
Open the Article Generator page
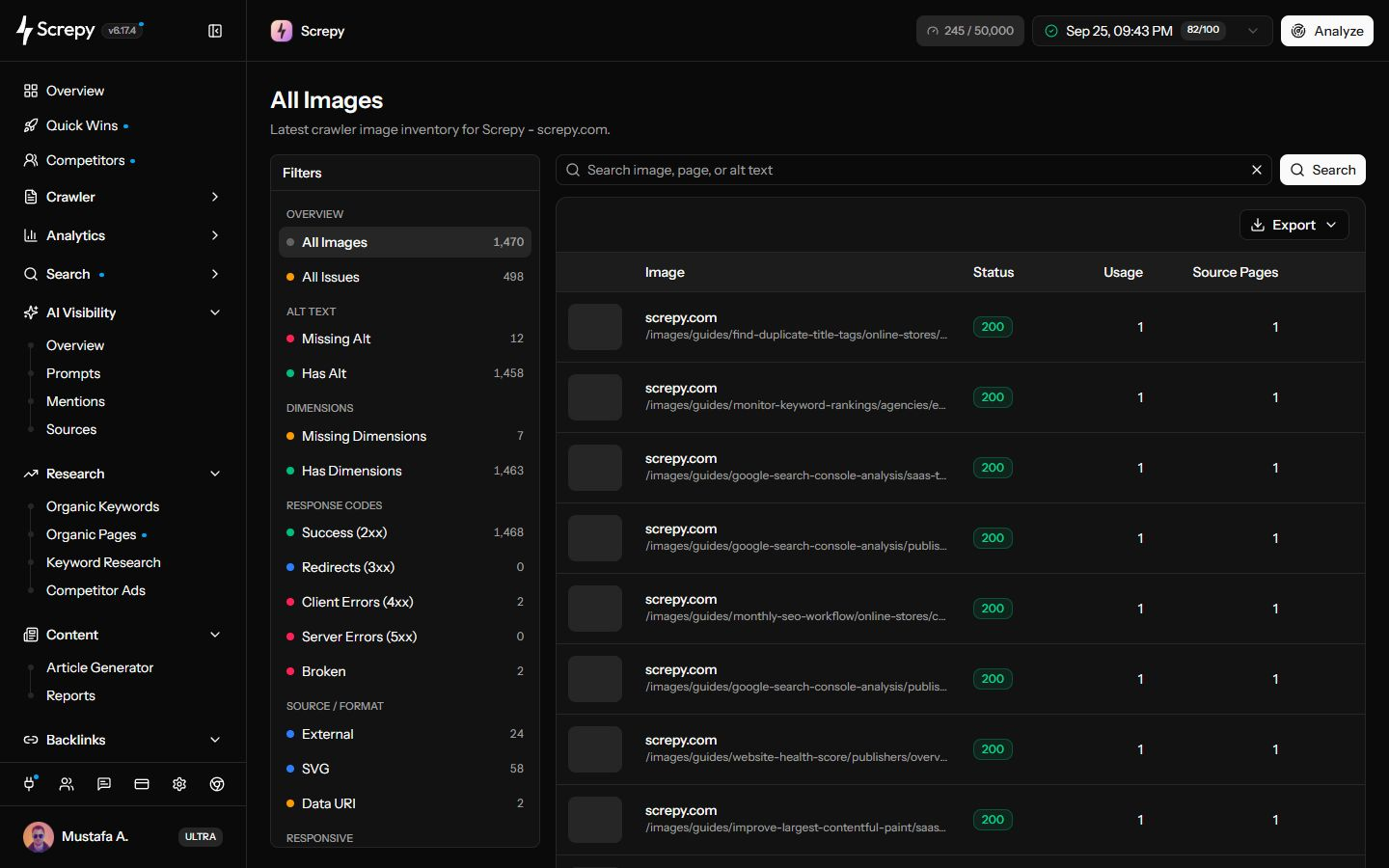(x=99, y=667)
